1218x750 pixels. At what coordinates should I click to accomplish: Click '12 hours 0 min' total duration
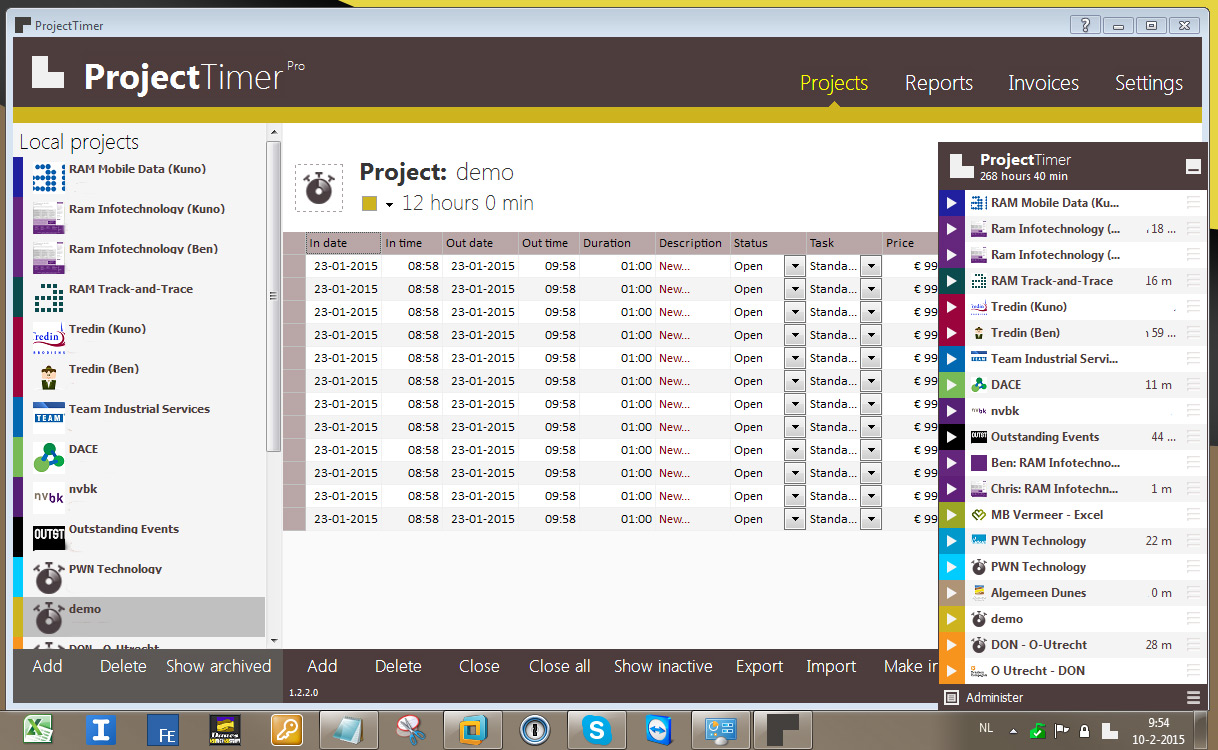467,203
